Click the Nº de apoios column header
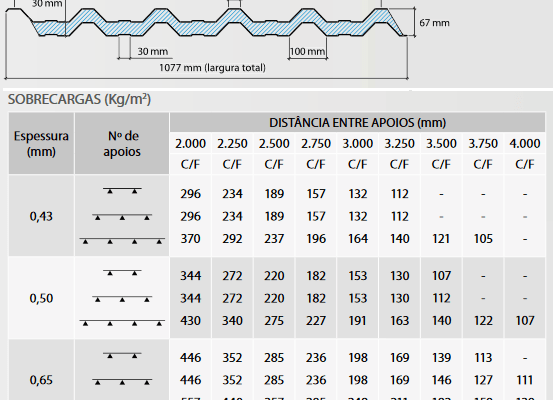 pos(122,144)
